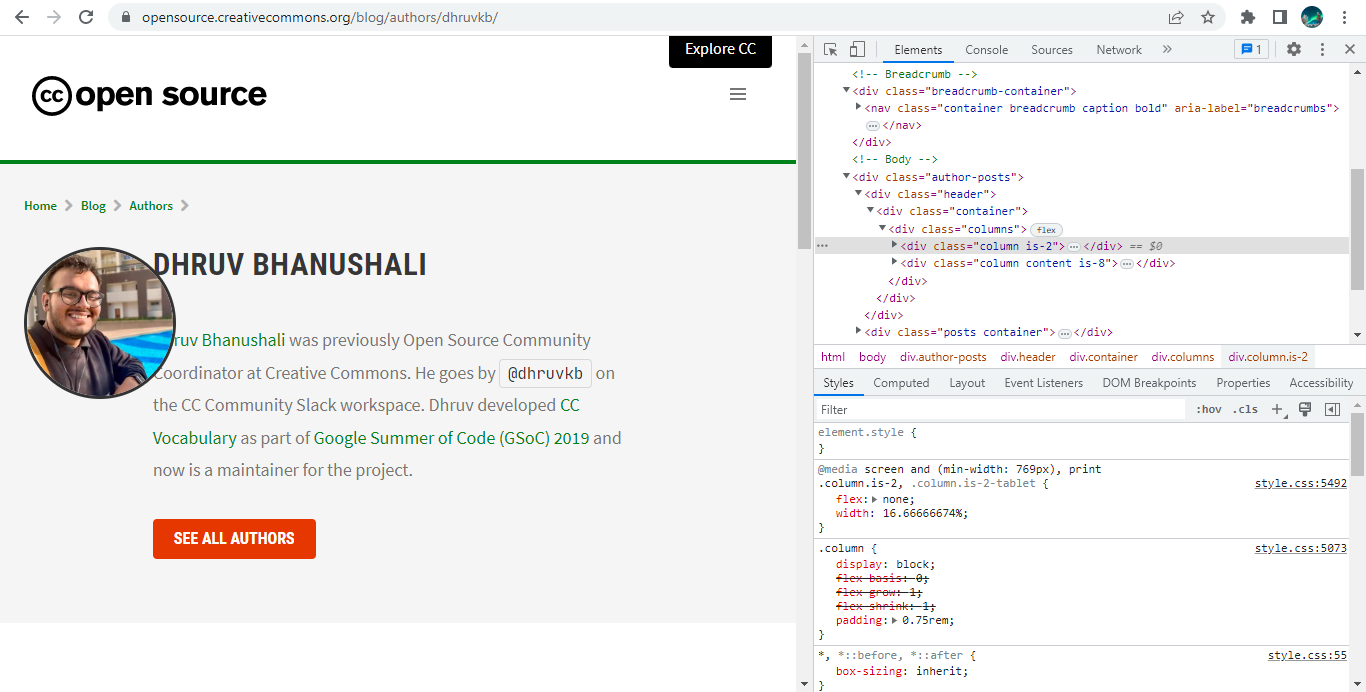Open the Accessibility tab
Image resolution: width=1366 pixels, height=692 pixels.
tap(1321, 383)
